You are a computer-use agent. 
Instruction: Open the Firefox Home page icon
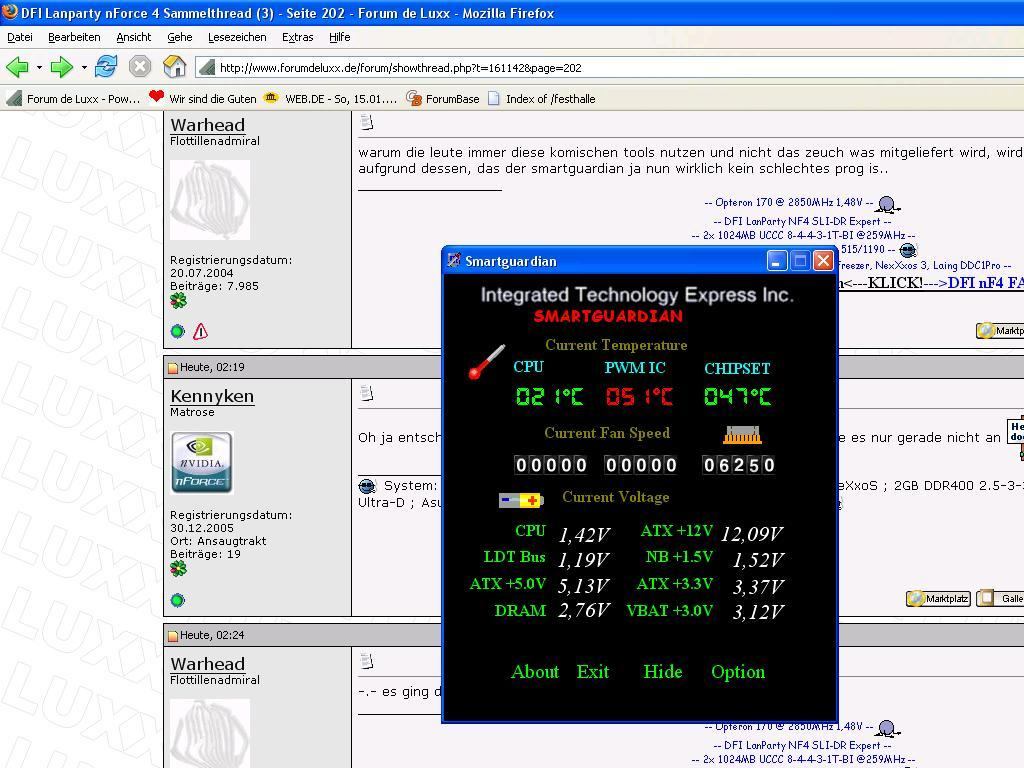click(x=174, y=67)
